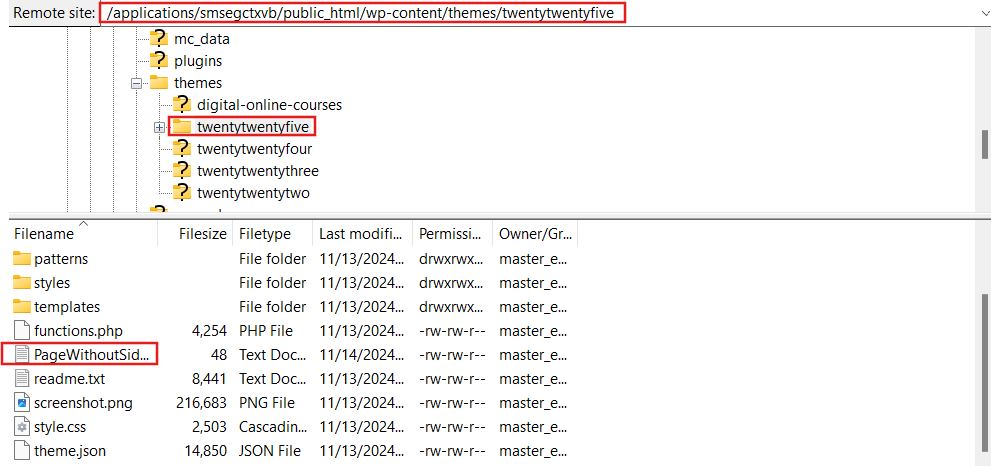Click the 4,254 filesize of functions.php
Screen dimensions: 991x466
pyautogui.click(x=209, y=331)
